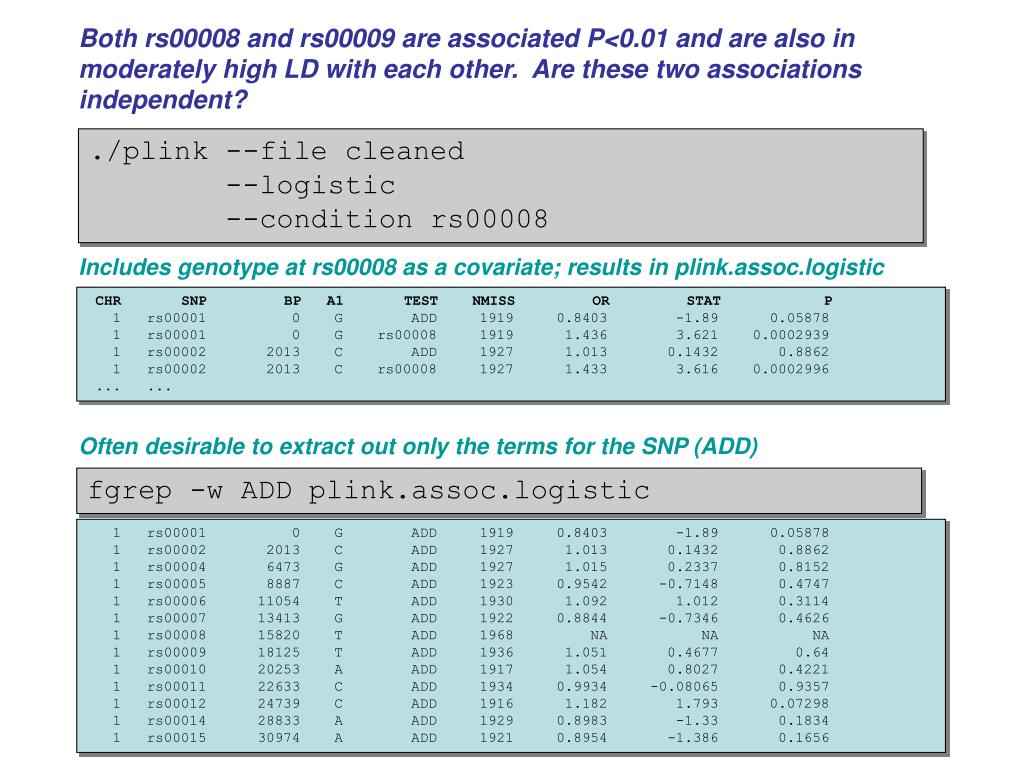
Task: Click the 'CHR' column header
Action: click(x=108, y=301)
